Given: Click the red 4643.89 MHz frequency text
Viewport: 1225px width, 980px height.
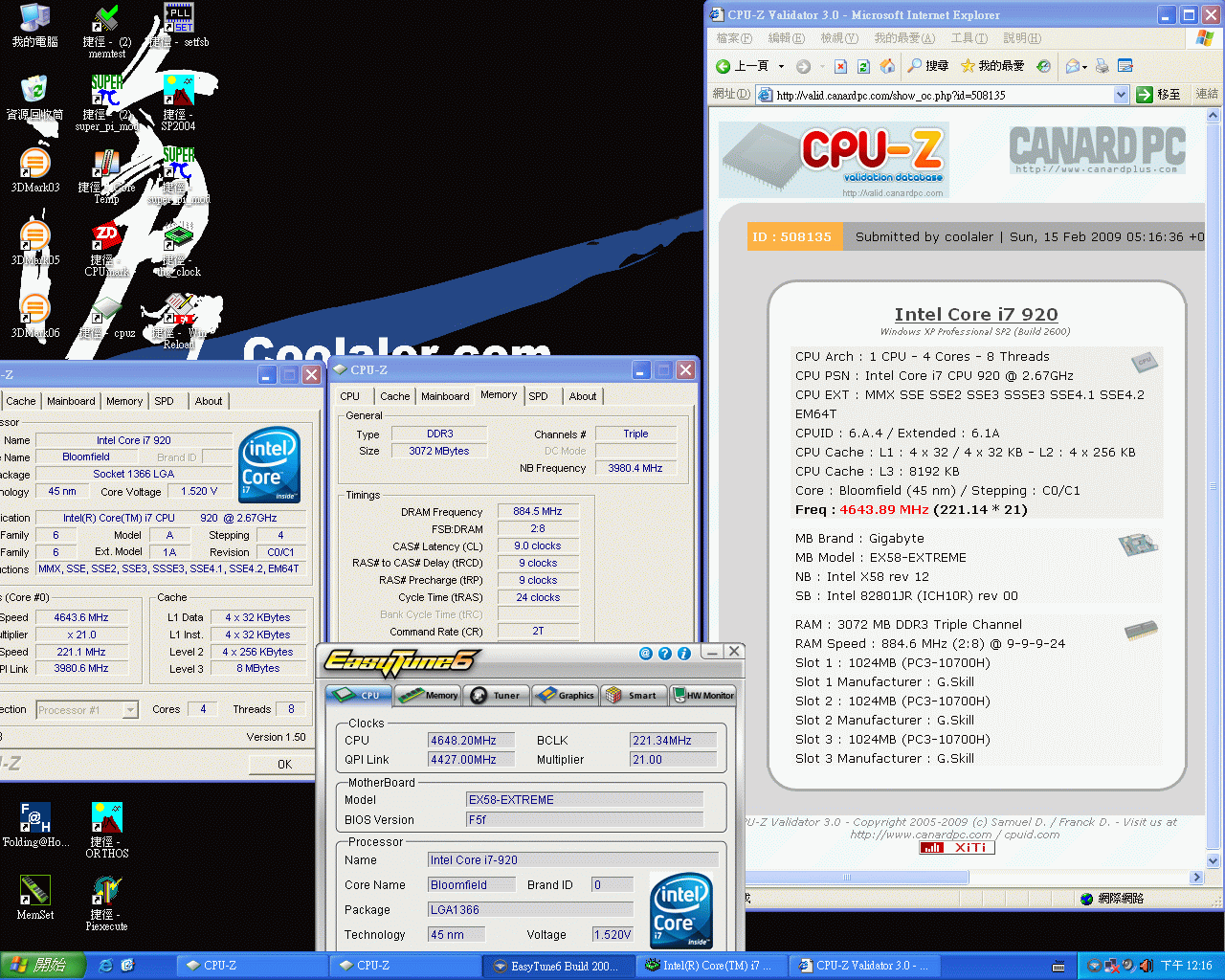Looking at the screenshot, I should coord(884,510).
